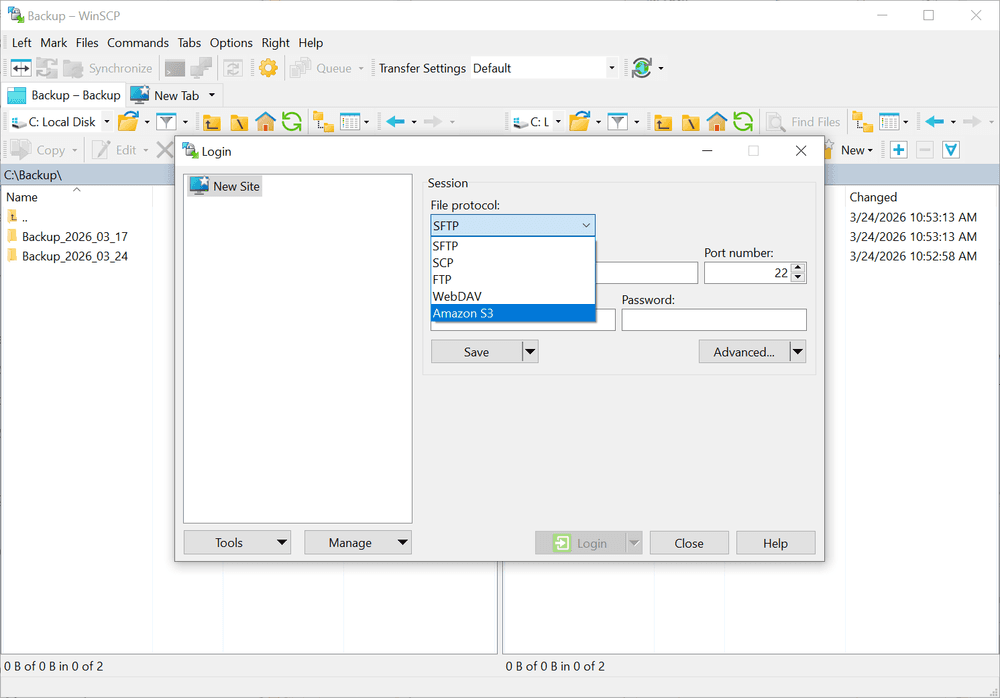Go to root directory in right panel
The width and height of the screenshot is (1000, 698).
[691, 122]
